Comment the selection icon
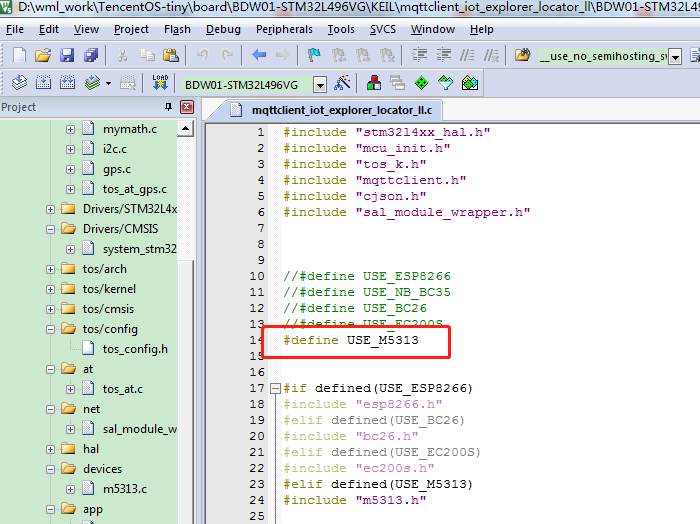This screenshot has height=524, width=700. click(x=467, y=55)
